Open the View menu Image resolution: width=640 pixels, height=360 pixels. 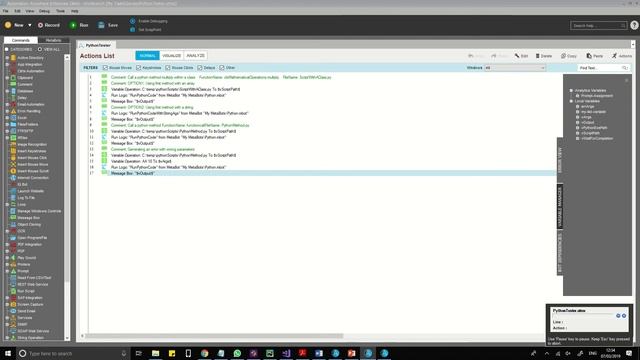(30, 11)
